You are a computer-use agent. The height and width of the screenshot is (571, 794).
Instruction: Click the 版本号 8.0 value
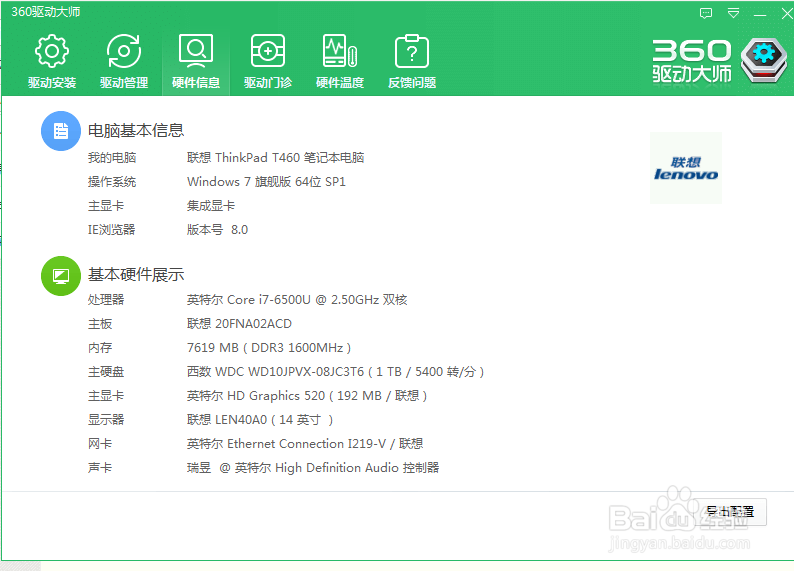pos(217,230)
